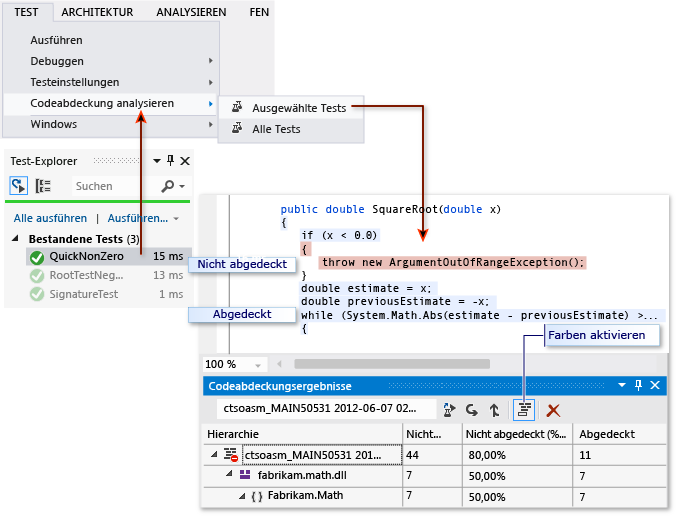Click the merge coverage results flask icon
The width and height of the screenshot is (676, 516).
[449, 410]
